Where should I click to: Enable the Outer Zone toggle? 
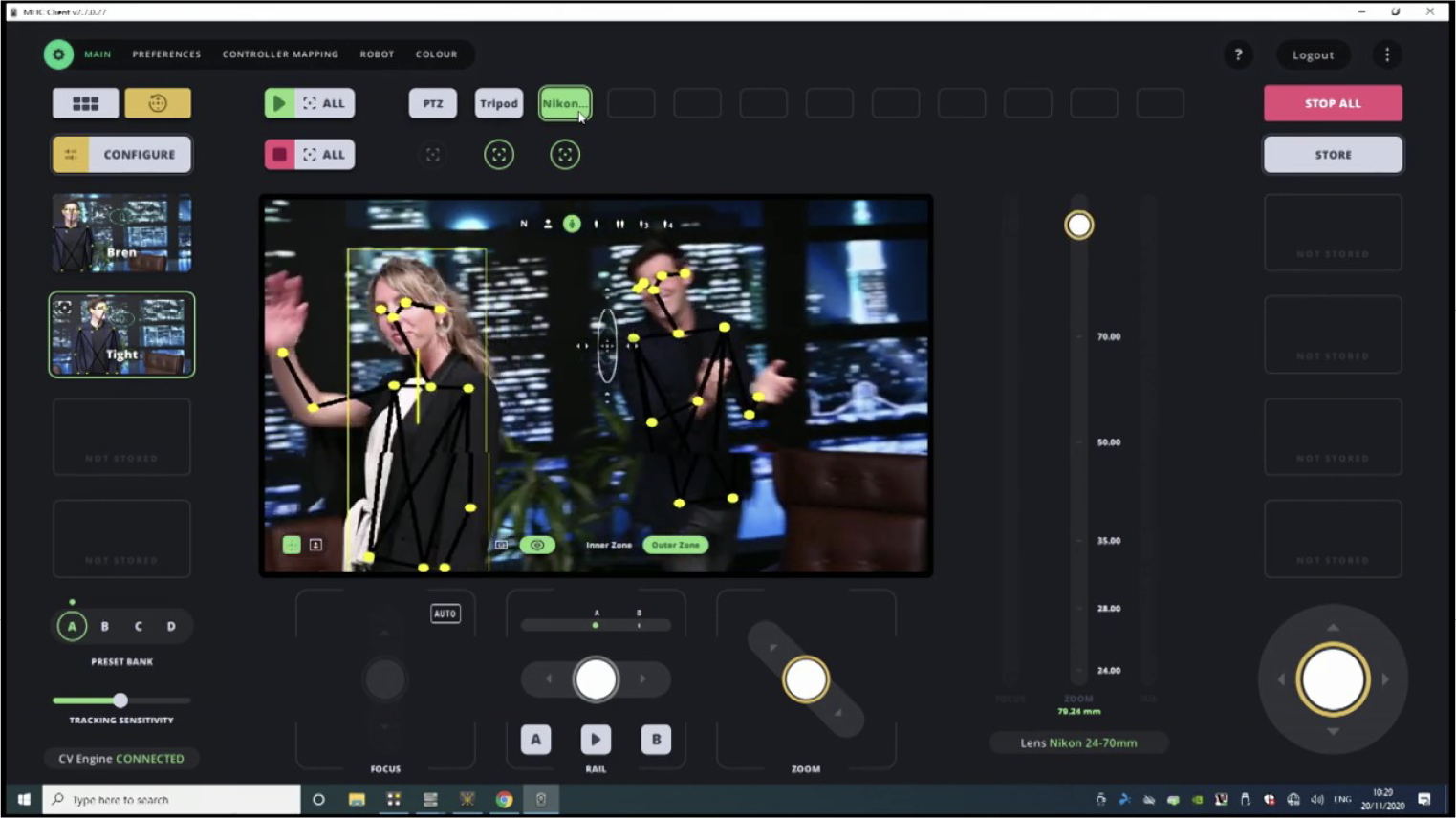pos(675,545)
